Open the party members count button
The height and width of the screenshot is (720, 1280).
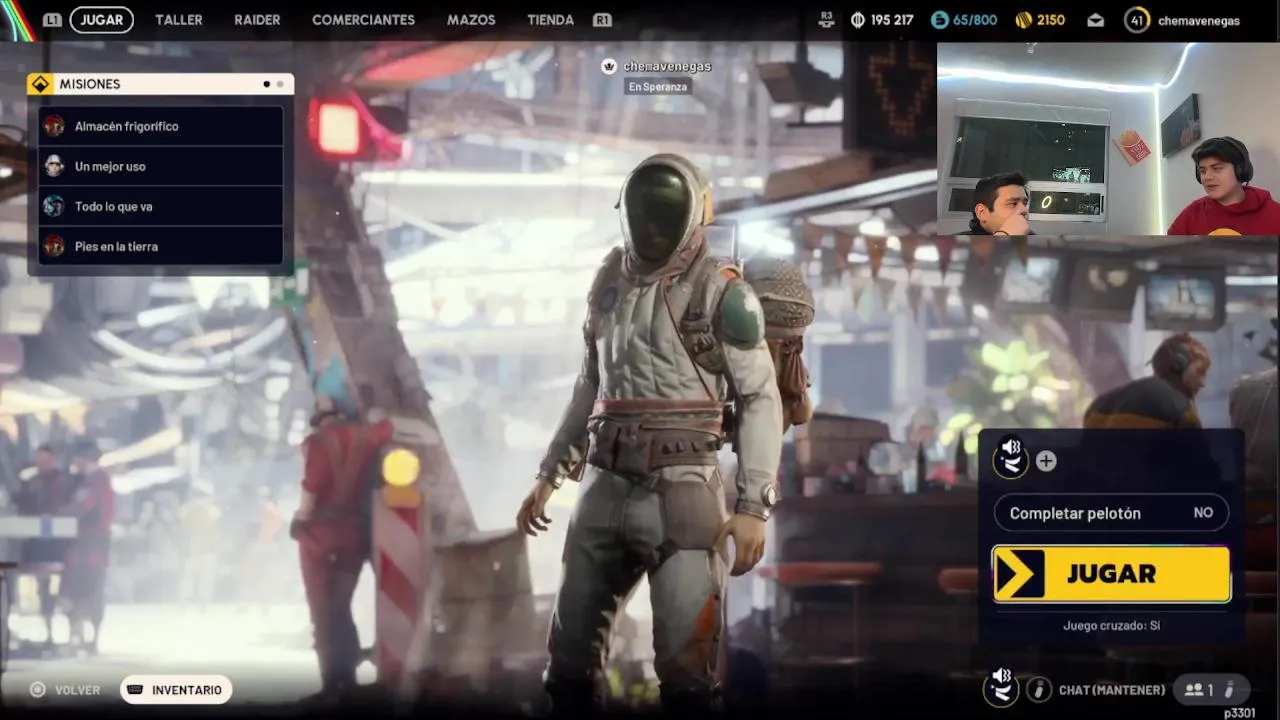coord(1211,690)
